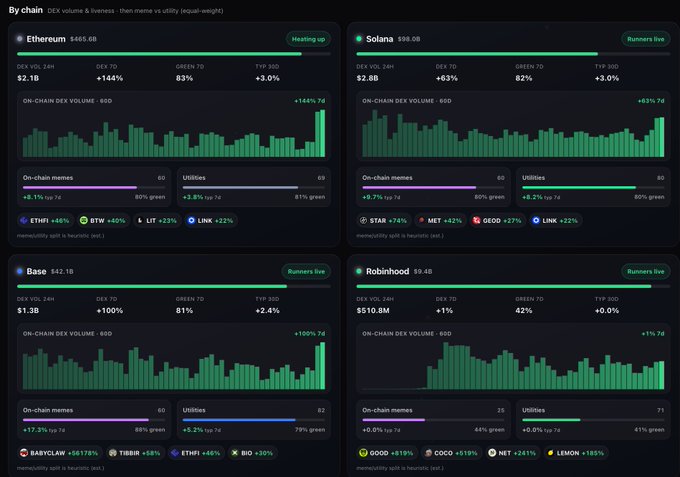680x477 pixels.
Task: Click Base's $1.3B DEX VOL 24H value
Action: click(x=28, y=310)
